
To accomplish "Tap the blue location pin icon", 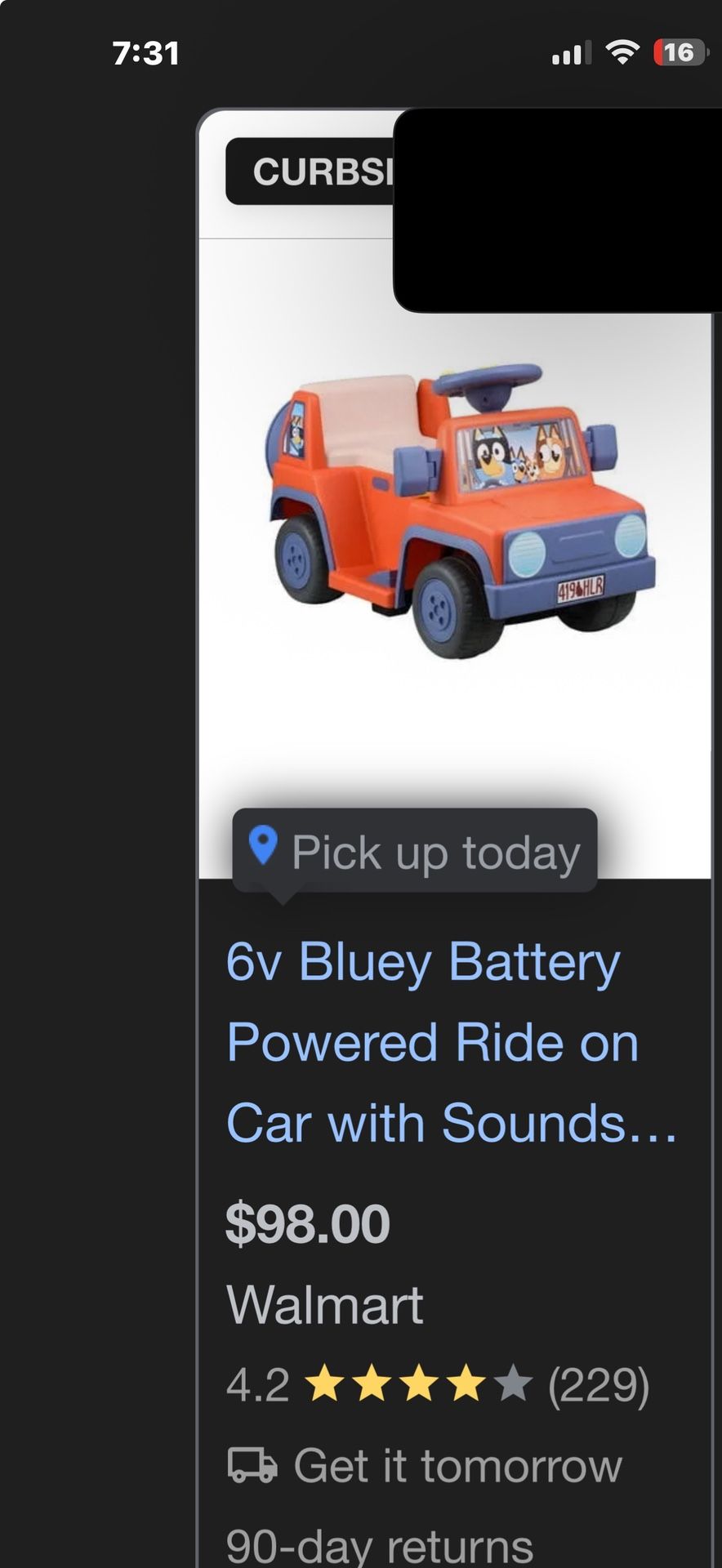I will [x=262, y=846].
